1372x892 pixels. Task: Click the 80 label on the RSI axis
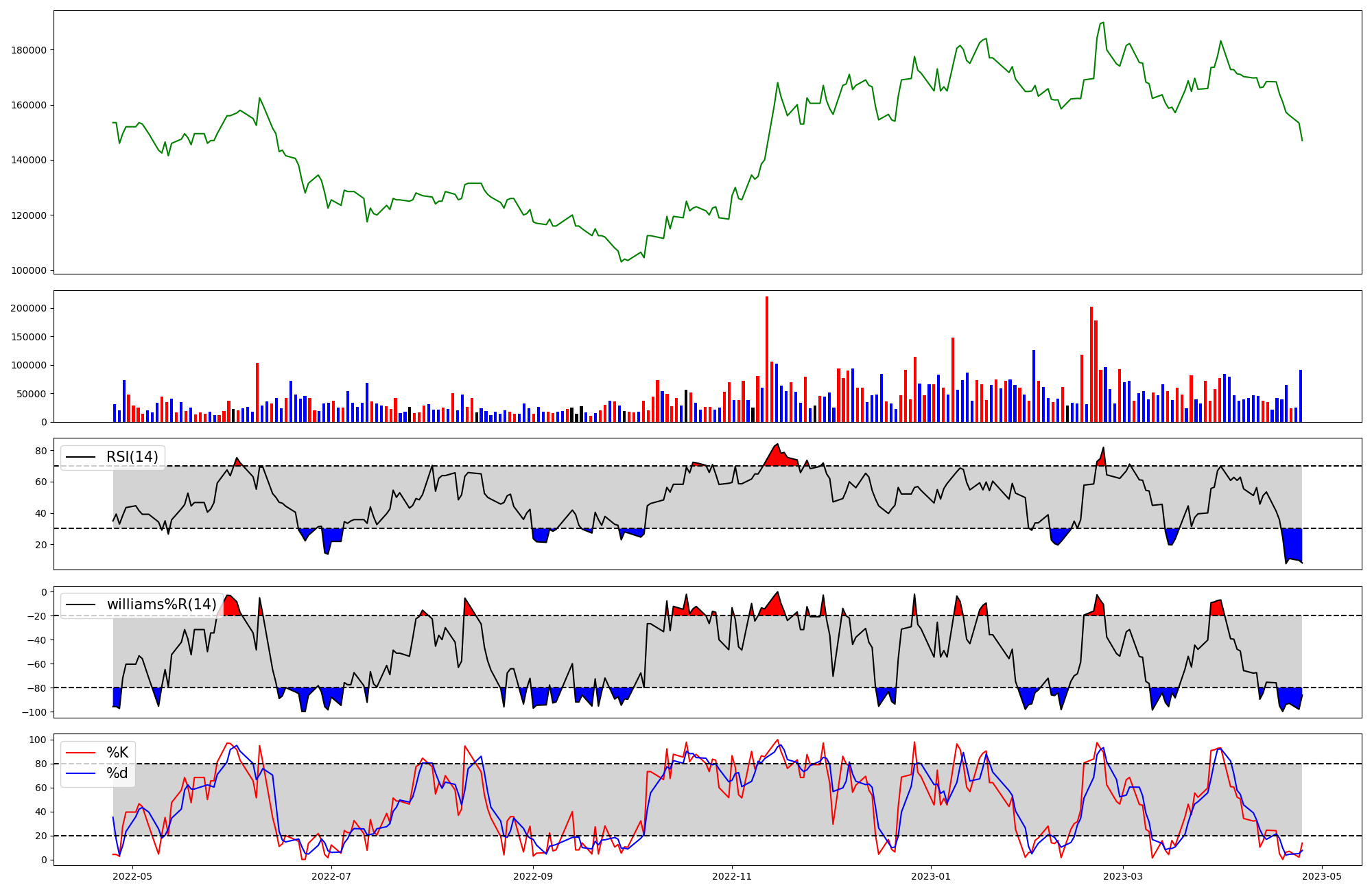[x=41, y=451]
